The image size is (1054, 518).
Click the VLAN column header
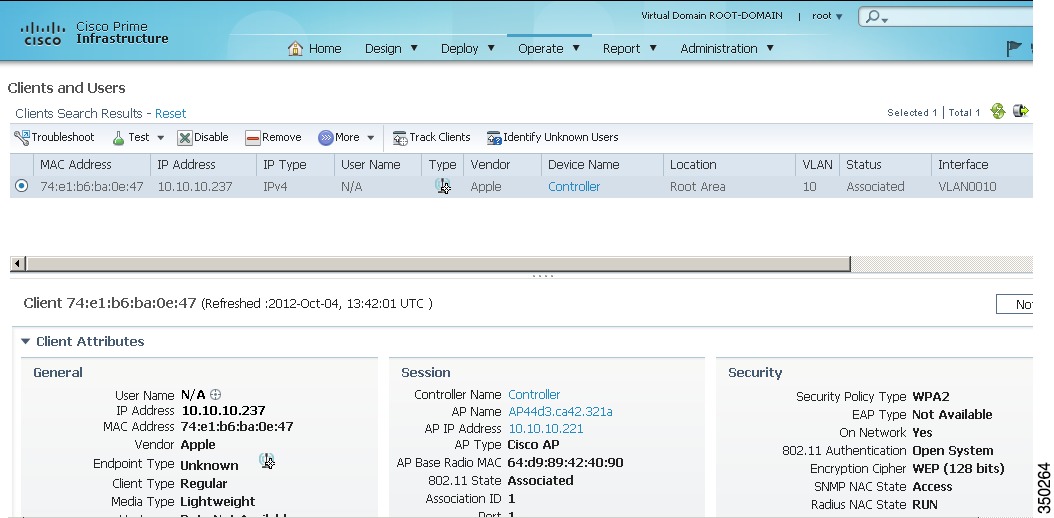point(817,165)
